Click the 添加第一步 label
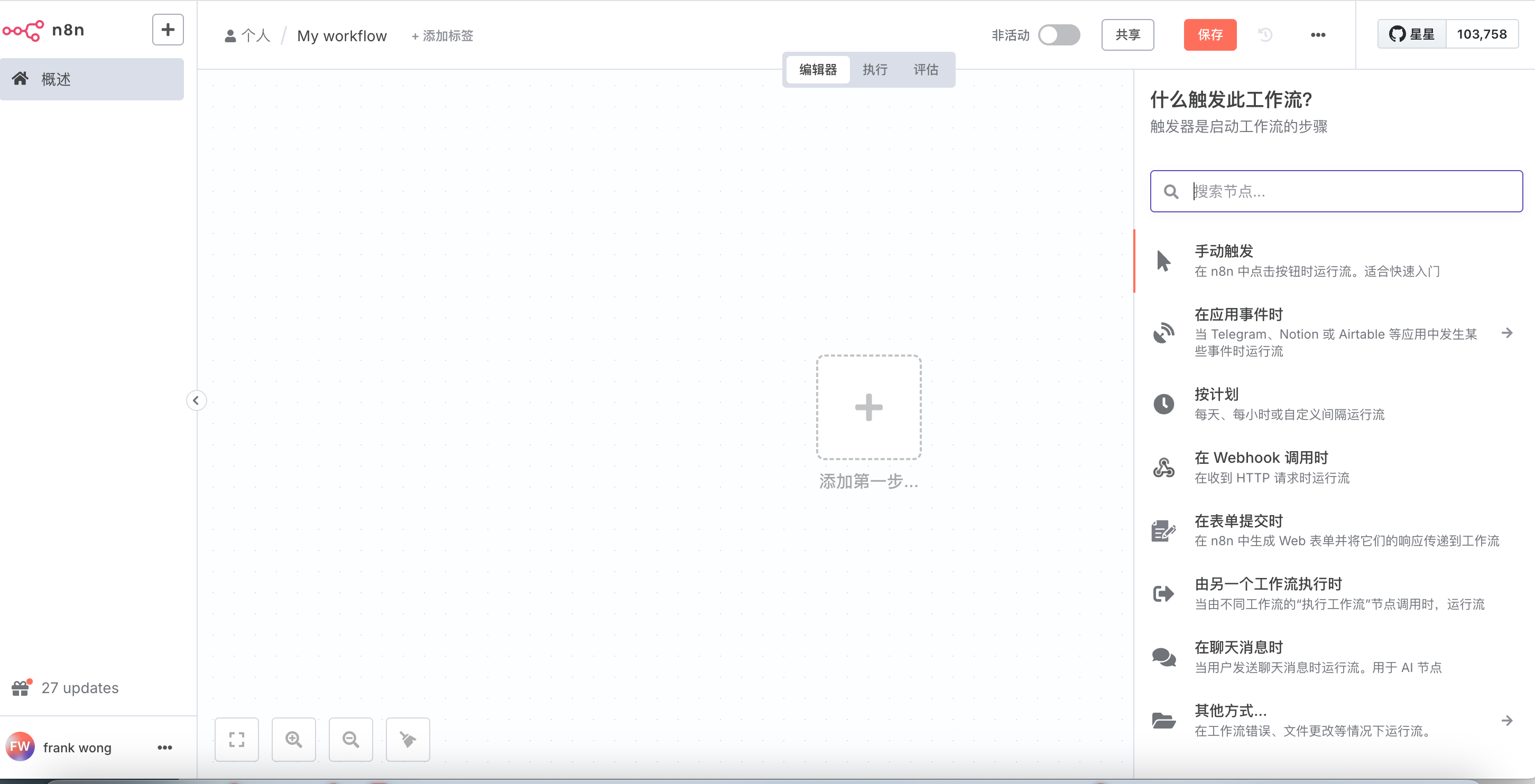The width and height of the screenshot is (1535, 784). 869,481
